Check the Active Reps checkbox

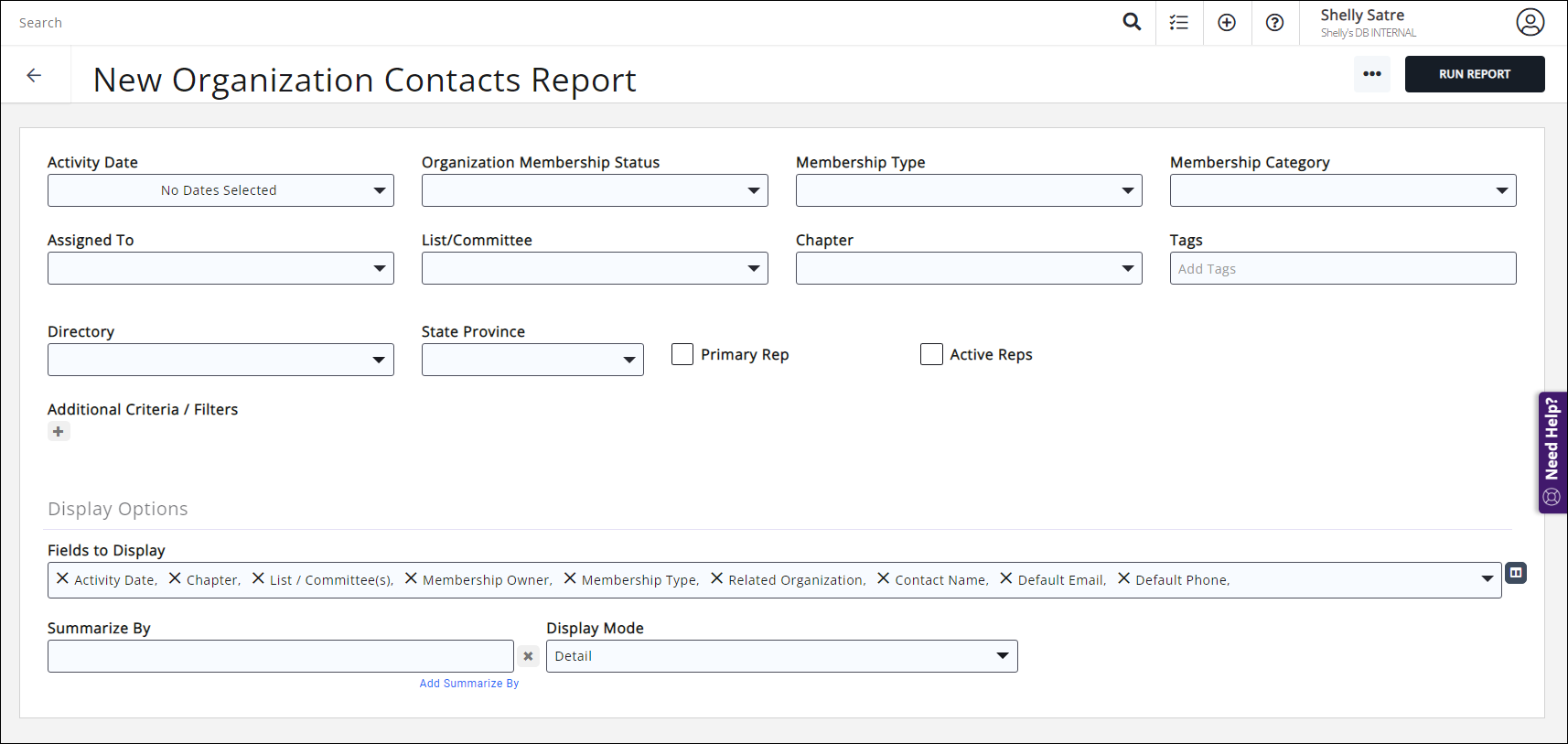931,354
